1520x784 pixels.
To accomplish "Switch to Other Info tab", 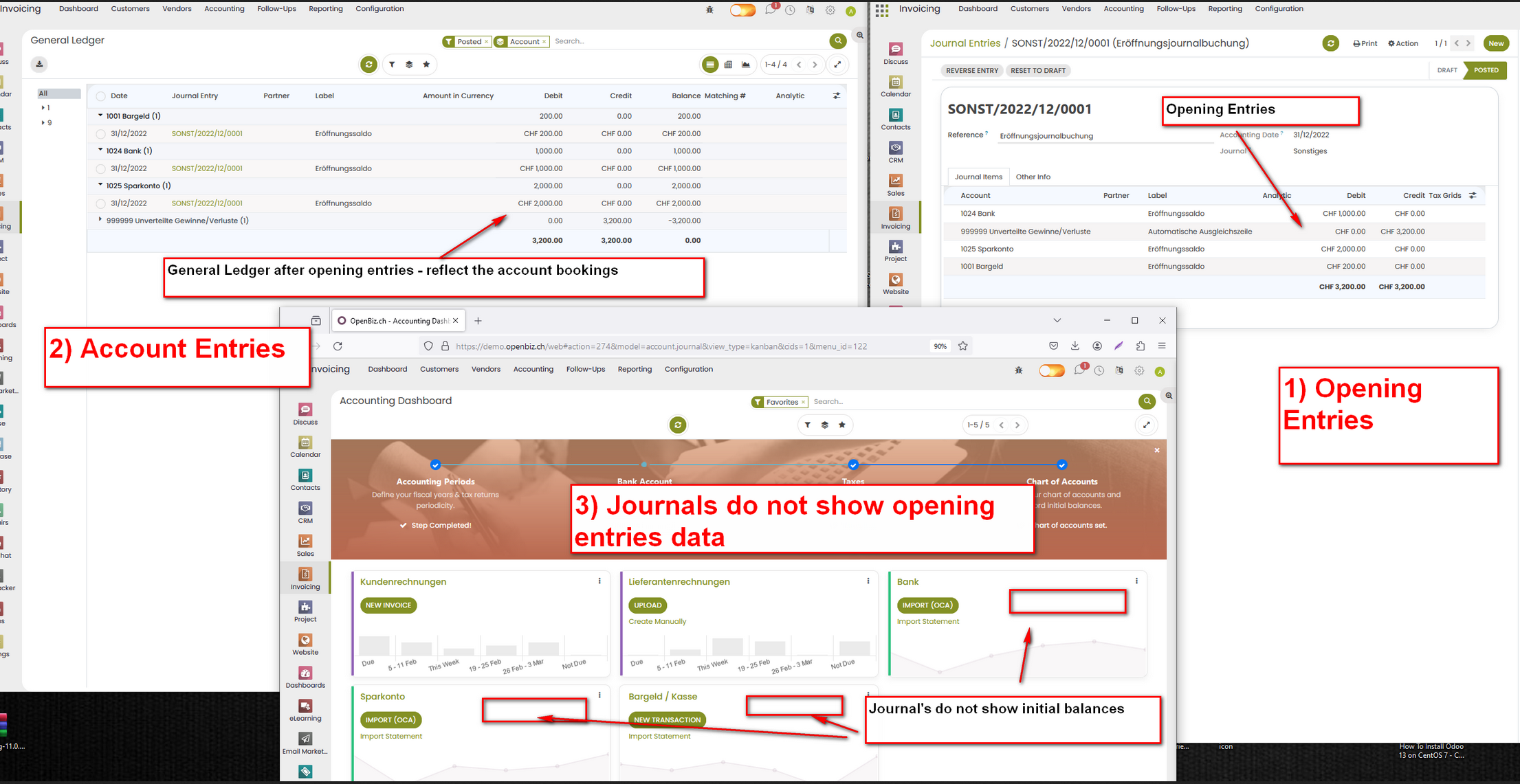I will [1033, 177].
